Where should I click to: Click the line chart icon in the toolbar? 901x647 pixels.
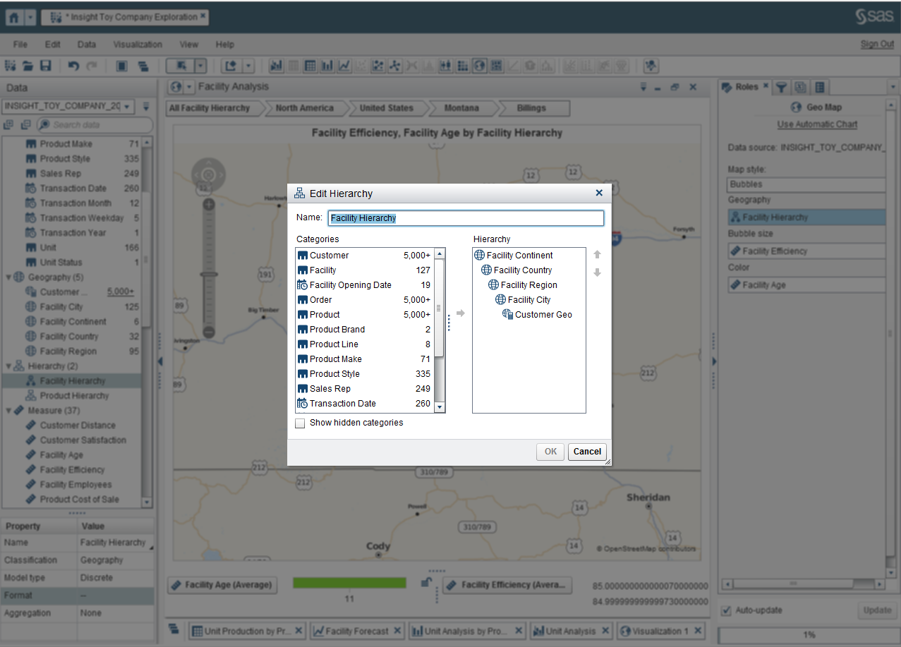(x=343, y=66)
